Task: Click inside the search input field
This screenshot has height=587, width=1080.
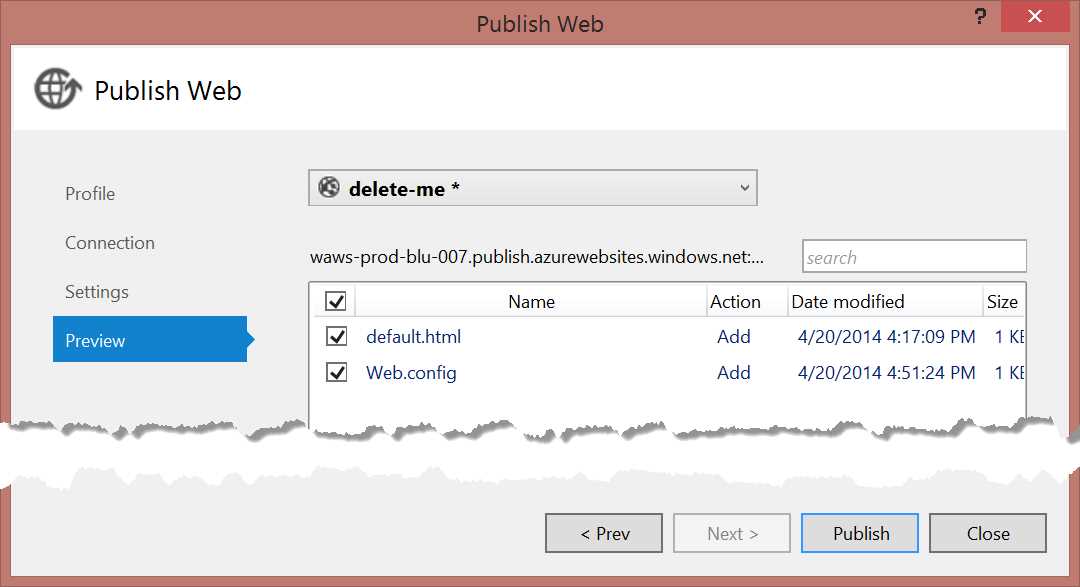Action: (x=900, y=256)
